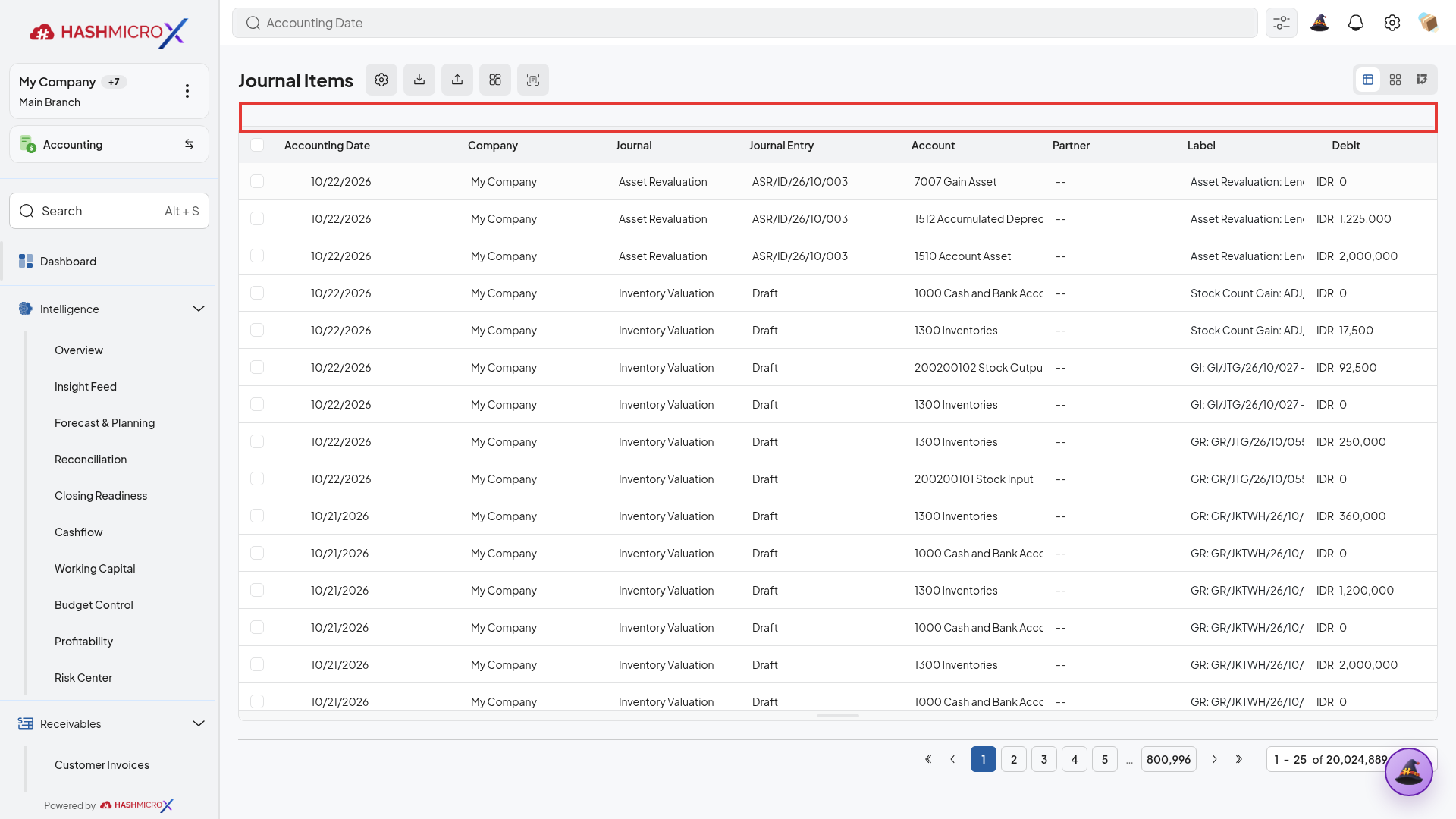1456x819 pixels.
Task: Check the 1510 Account Asset row
Action: coord(257,256)
